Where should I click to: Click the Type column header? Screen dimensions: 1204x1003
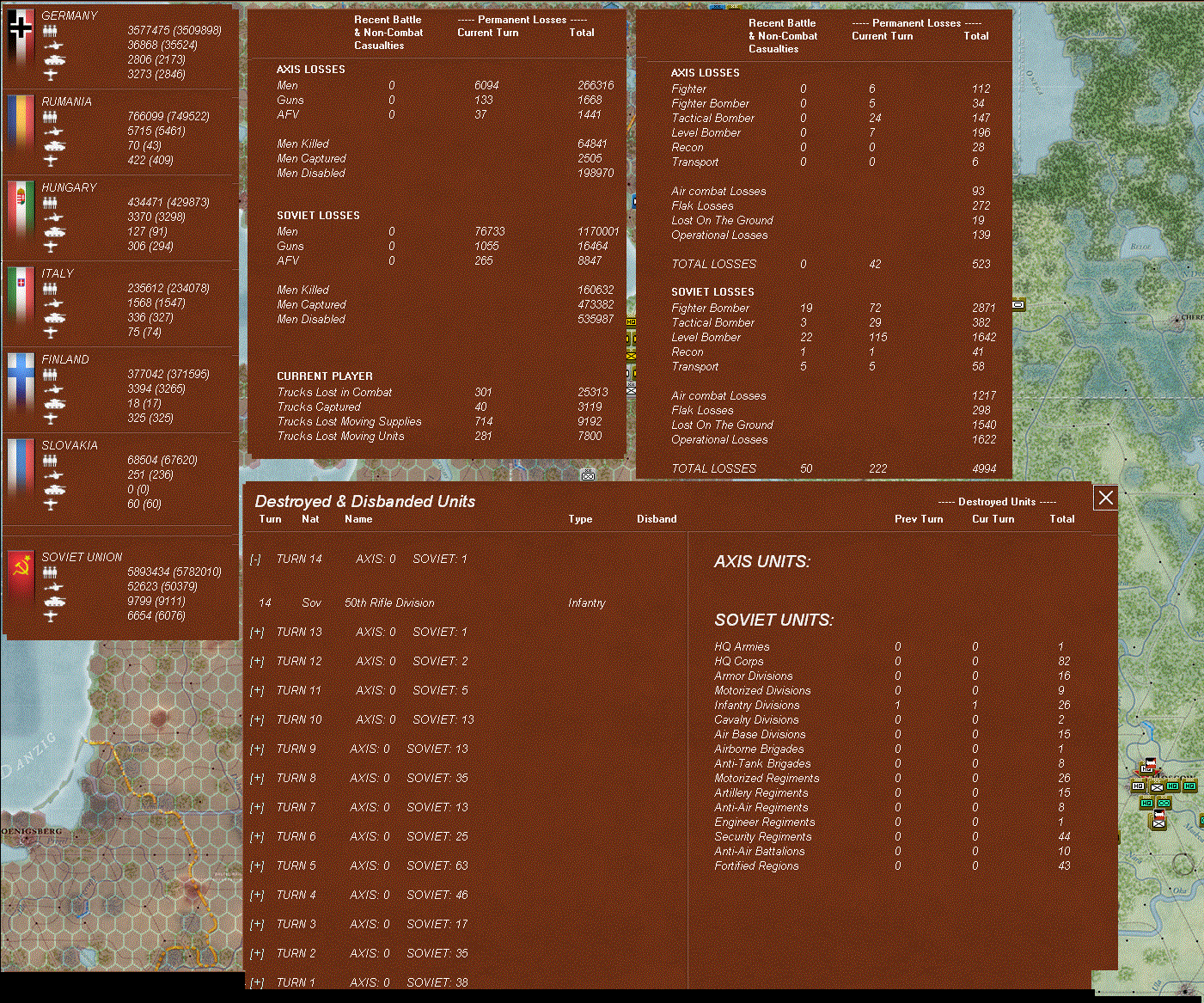pos(580,519)
